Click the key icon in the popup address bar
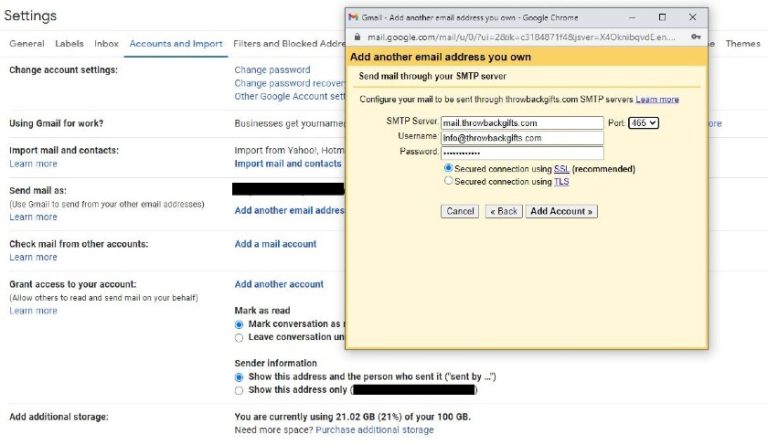Image resolution: width=768 pixels, height=445 pixels. point(695,36)
